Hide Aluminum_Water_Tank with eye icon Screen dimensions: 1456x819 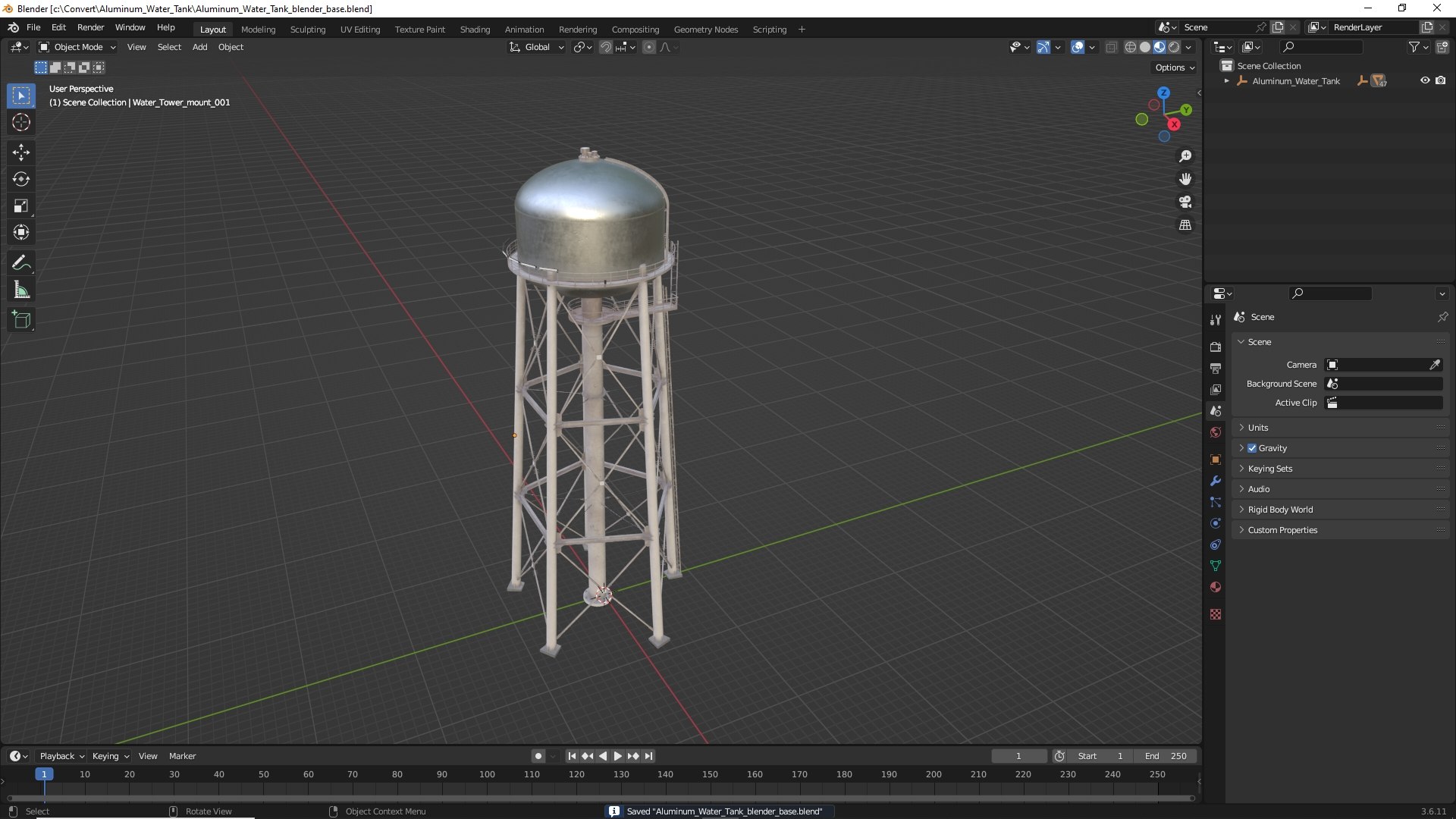point(1425,80)
